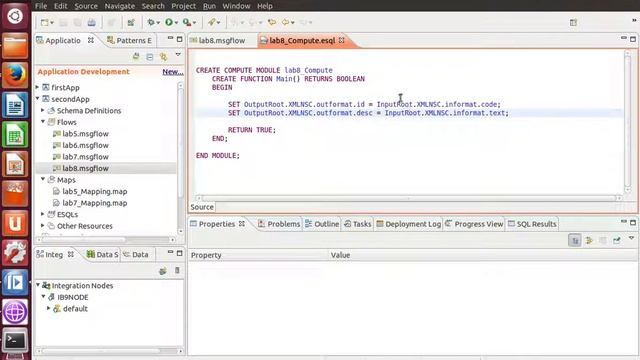Switch to the Patterns Explorer tab
This screenshot has width=640, height=360.
[129, 40]
